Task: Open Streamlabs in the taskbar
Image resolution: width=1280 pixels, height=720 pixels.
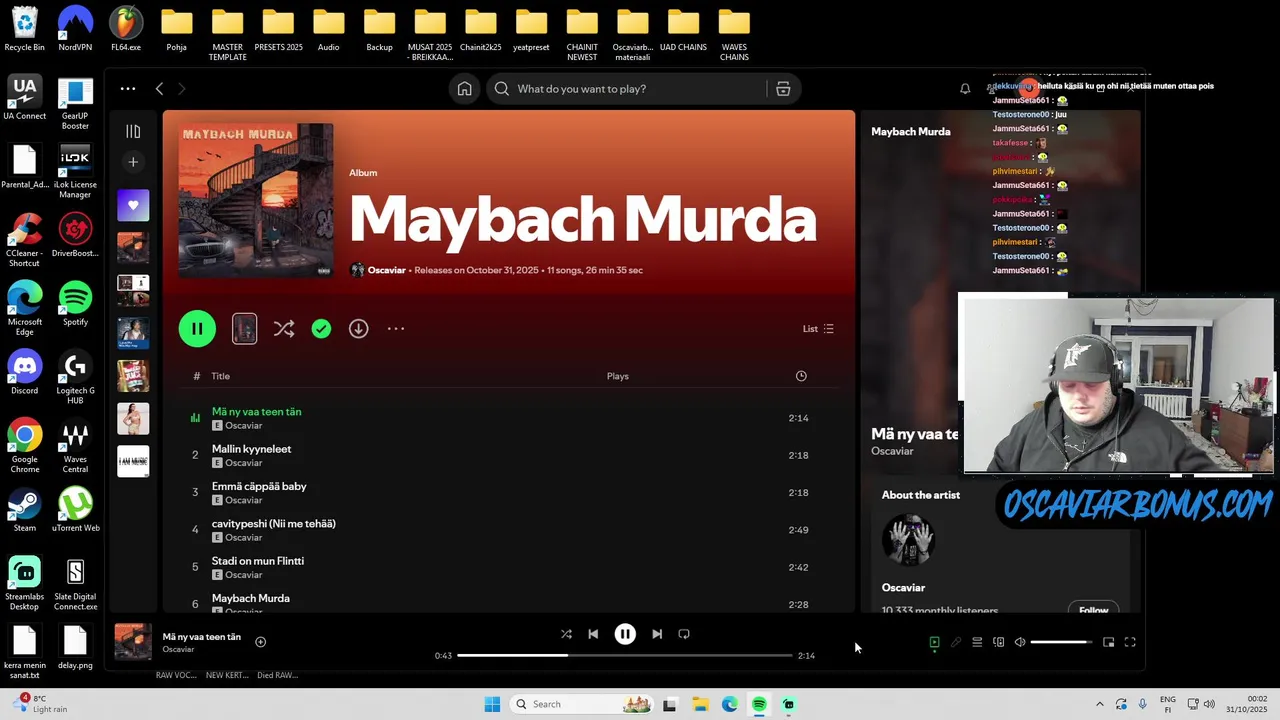Action: [789, 704]
